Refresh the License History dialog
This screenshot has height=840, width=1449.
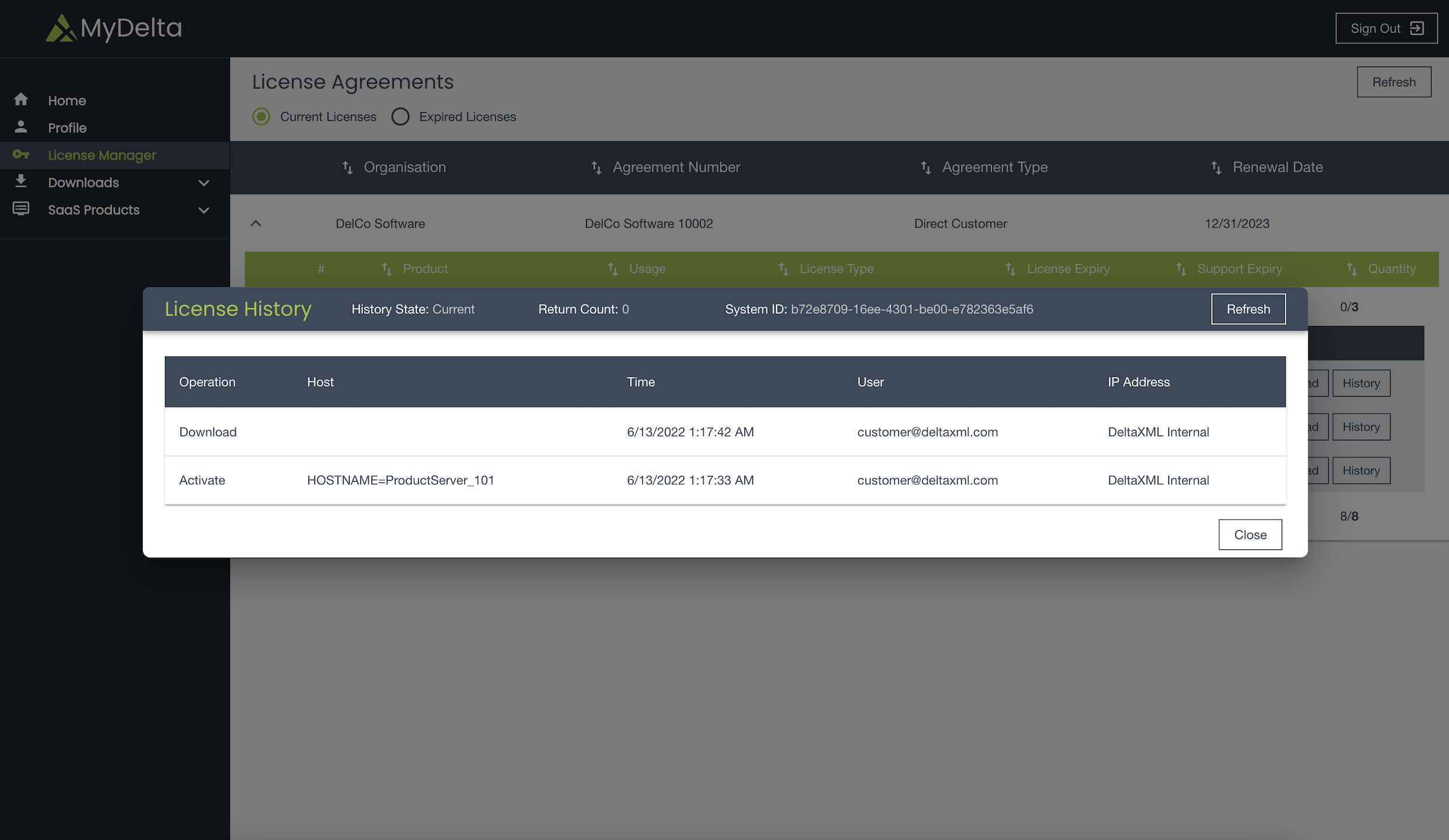(x=1248, y=309)
